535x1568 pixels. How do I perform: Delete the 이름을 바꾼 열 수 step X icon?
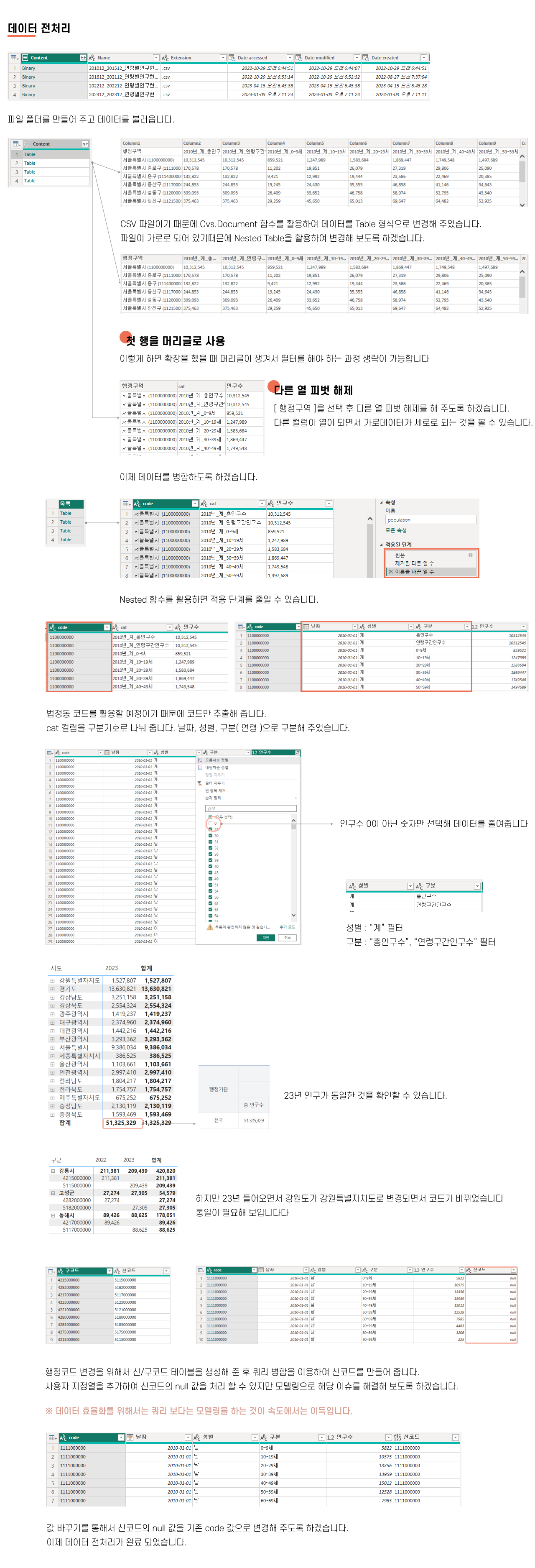click(x=391, y=572)
